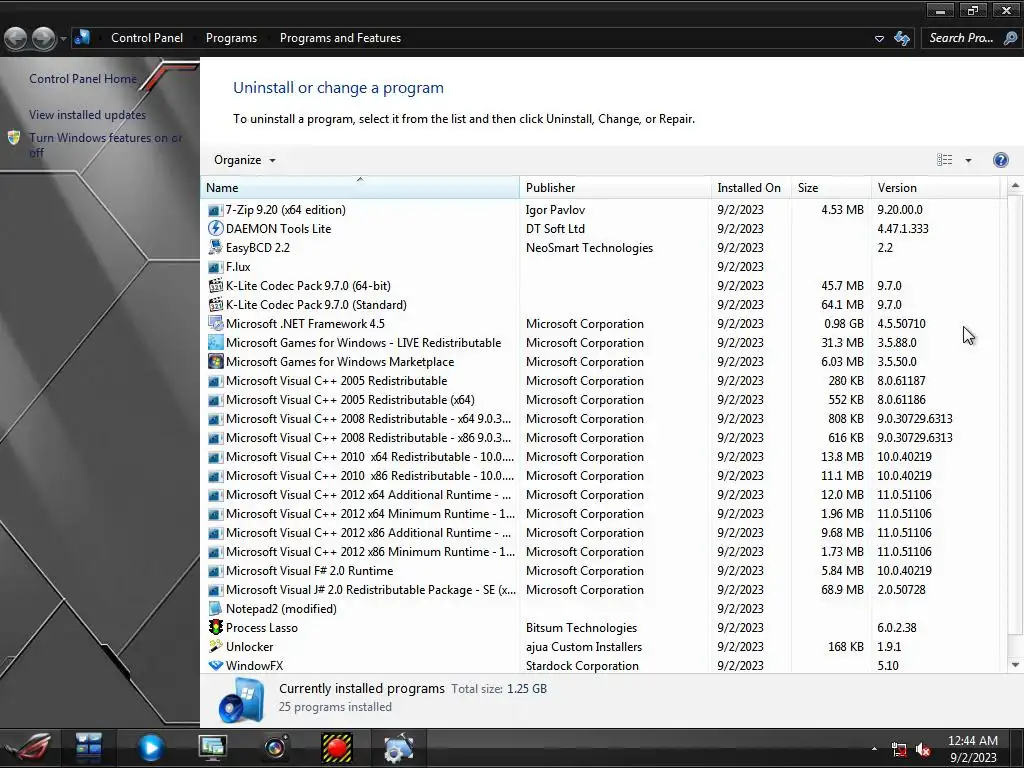Click the 7-Zip program icon

click(215, 210)
